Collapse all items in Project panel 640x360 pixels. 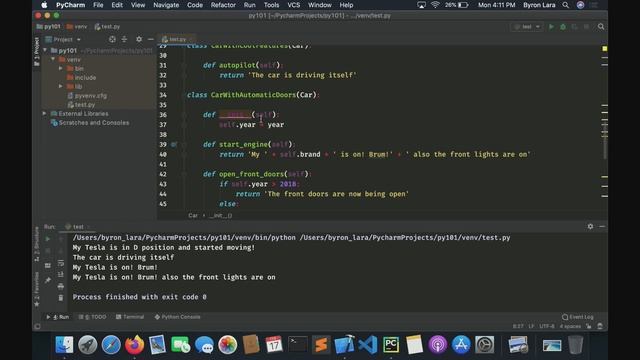(x=124, y=39)
